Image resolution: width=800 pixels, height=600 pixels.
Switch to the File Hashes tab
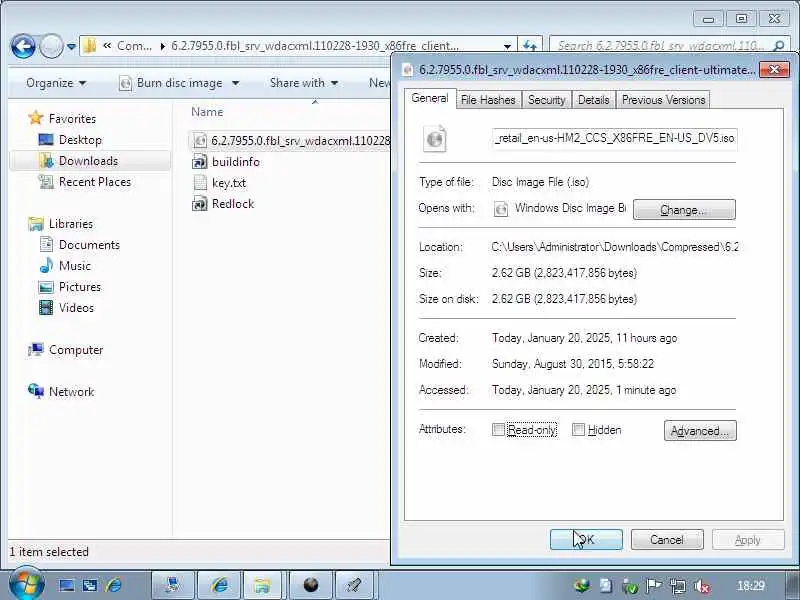(x=488, y=100)
